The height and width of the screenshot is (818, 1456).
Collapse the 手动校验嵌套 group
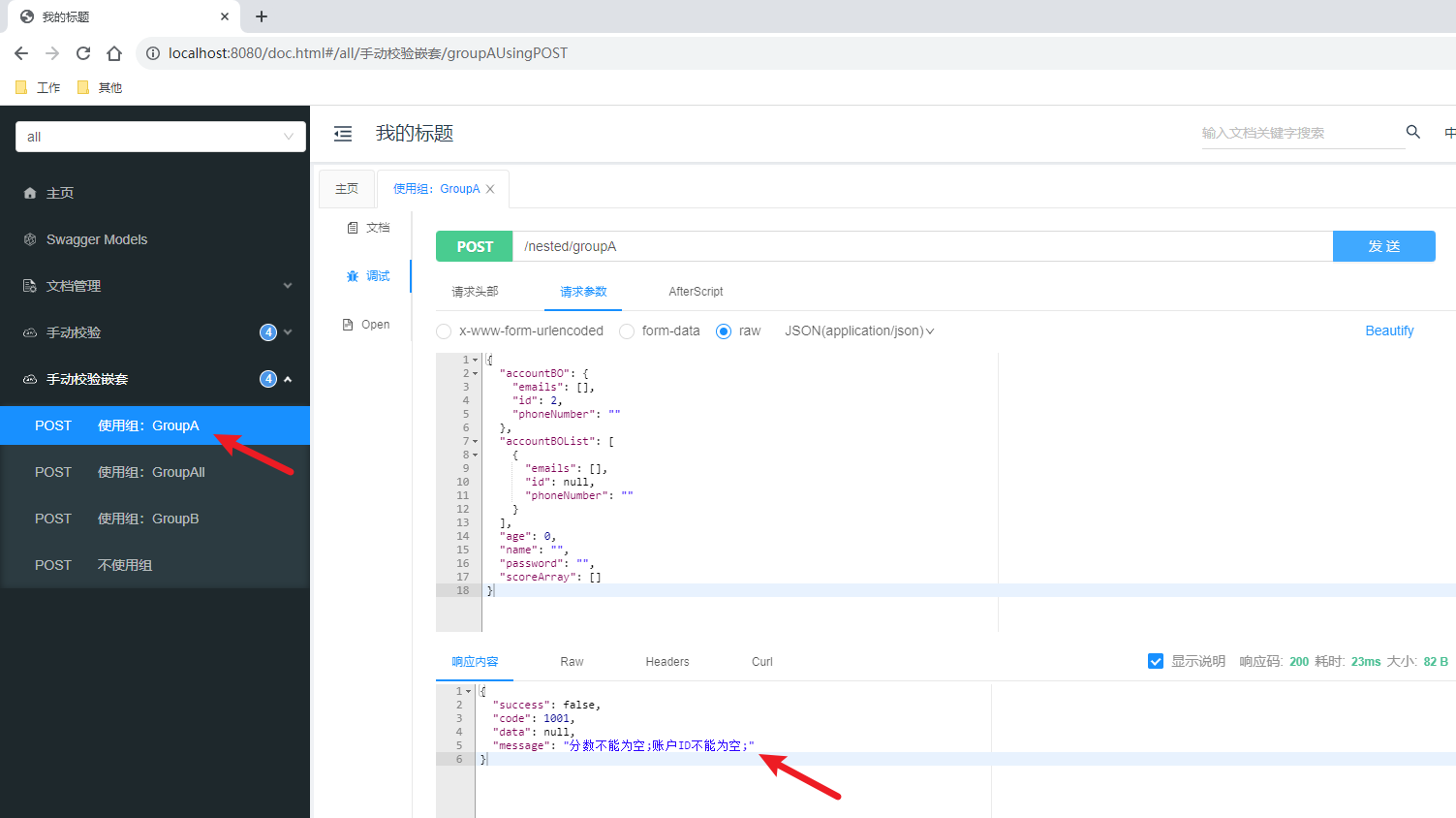(155, 379)
